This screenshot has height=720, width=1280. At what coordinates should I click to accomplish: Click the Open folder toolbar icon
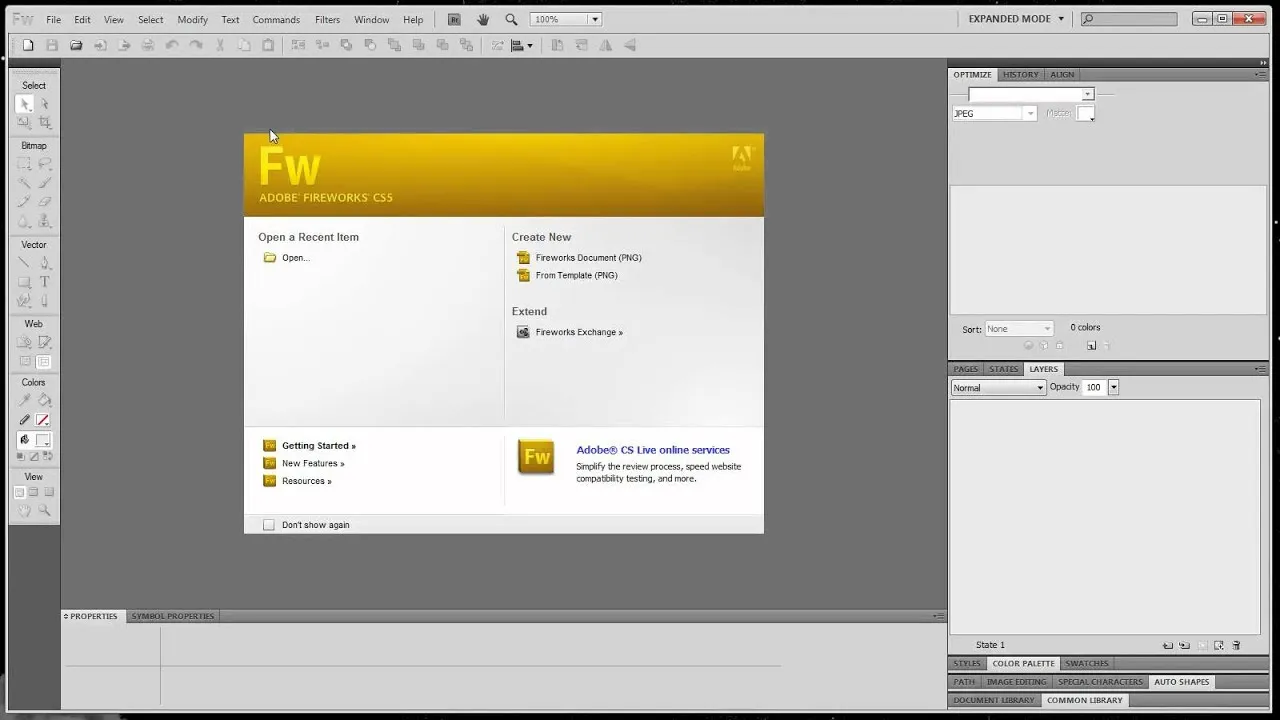tap(76, 45)
